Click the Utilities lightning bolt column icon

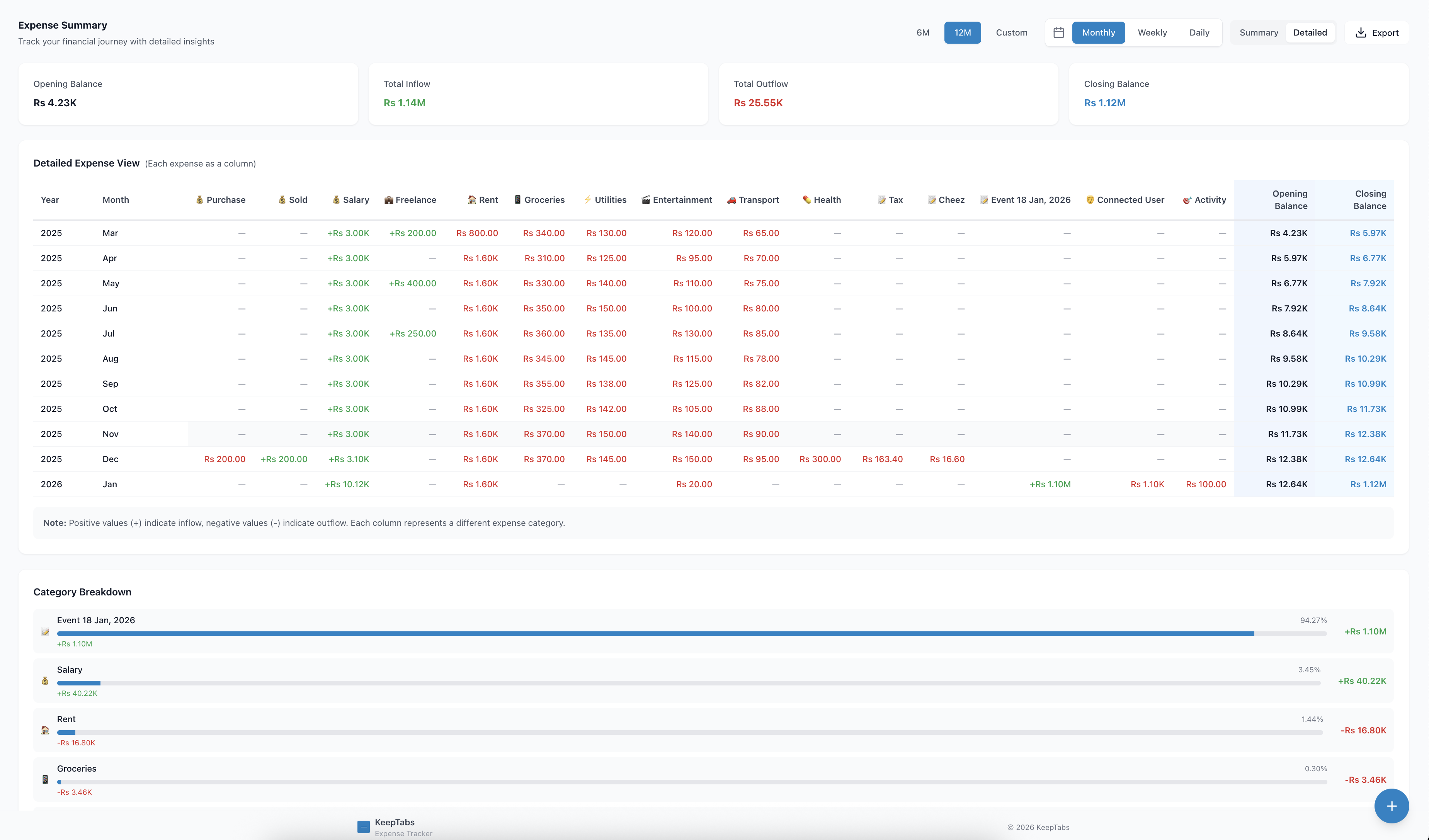click(x=587, y=200)
